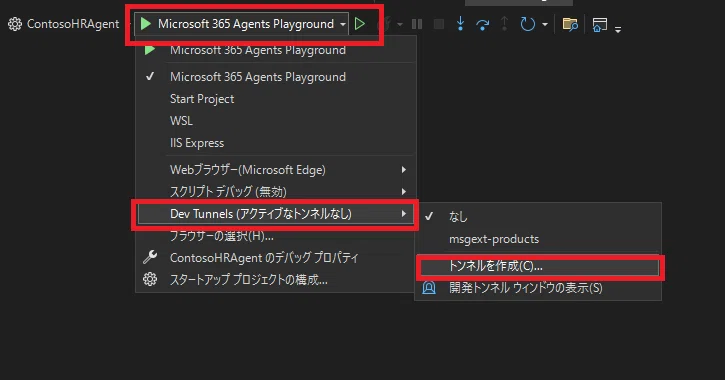The image size is (725, 380).
Task: Select the msgext-products tunnel
Action: [x=538, y=239]
